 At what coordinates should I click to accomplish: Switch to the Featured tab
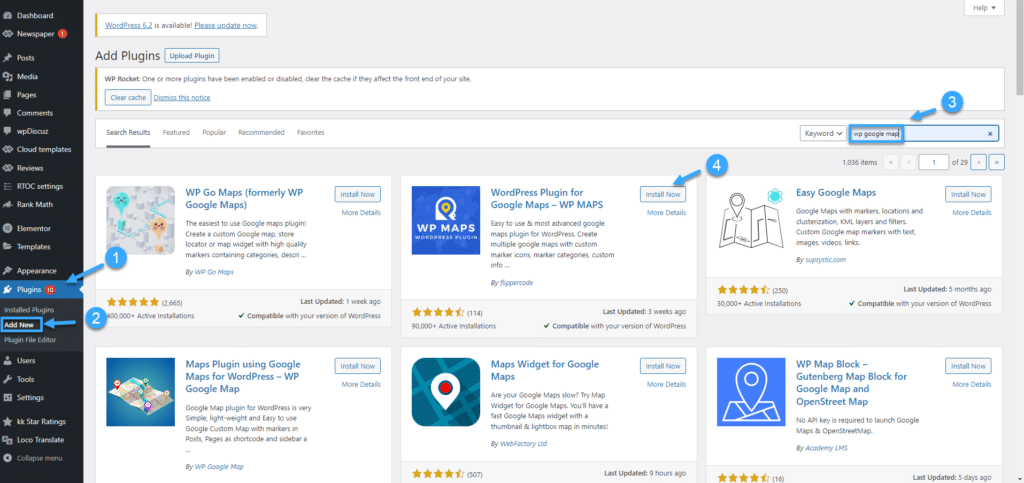(x=176, y=132)
